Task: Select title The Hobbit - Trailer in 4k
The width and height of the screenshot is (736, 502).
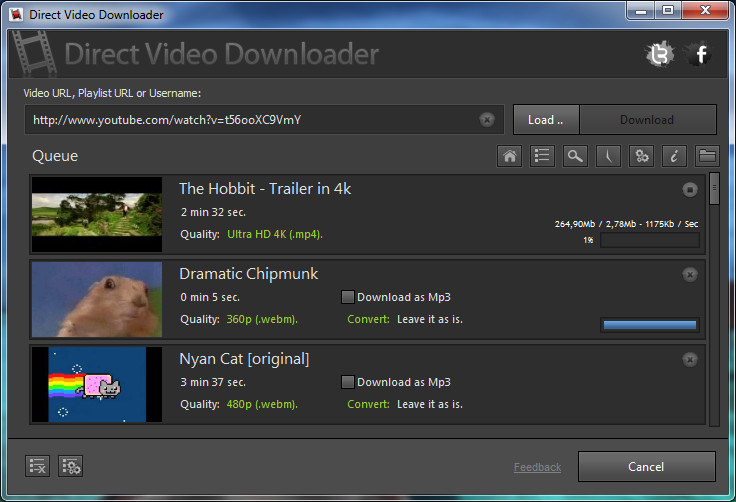Action: tap(265, 189)
